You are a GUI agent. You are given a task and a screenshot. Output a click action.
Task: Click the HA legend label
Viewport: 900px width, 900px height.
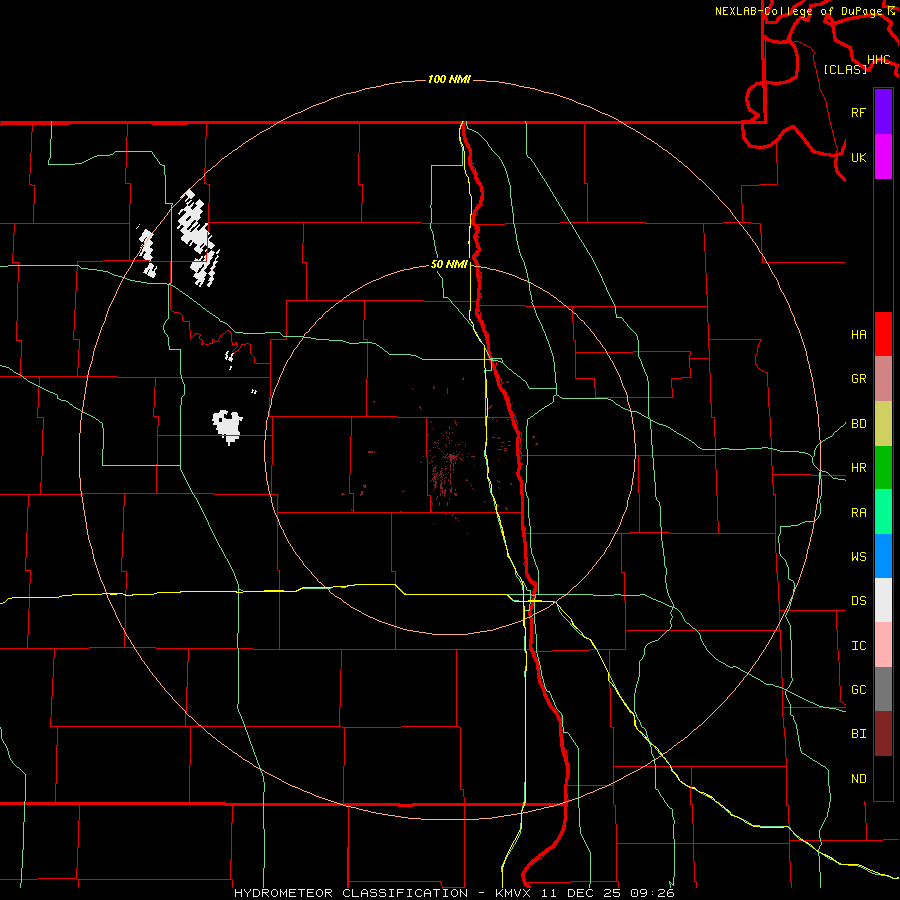click(858, 335)
